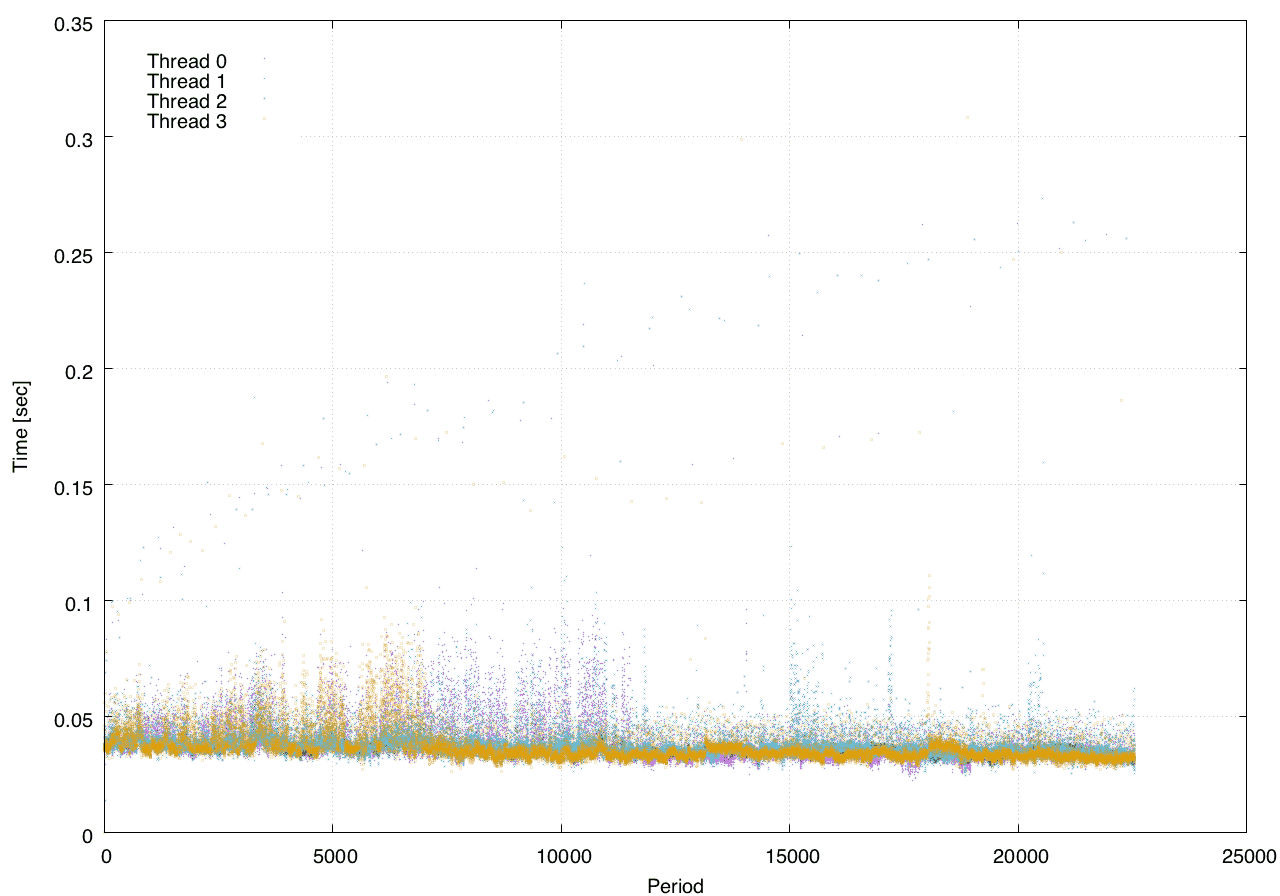Click the 15000 x-axis tick label

[x=789, y=856]
